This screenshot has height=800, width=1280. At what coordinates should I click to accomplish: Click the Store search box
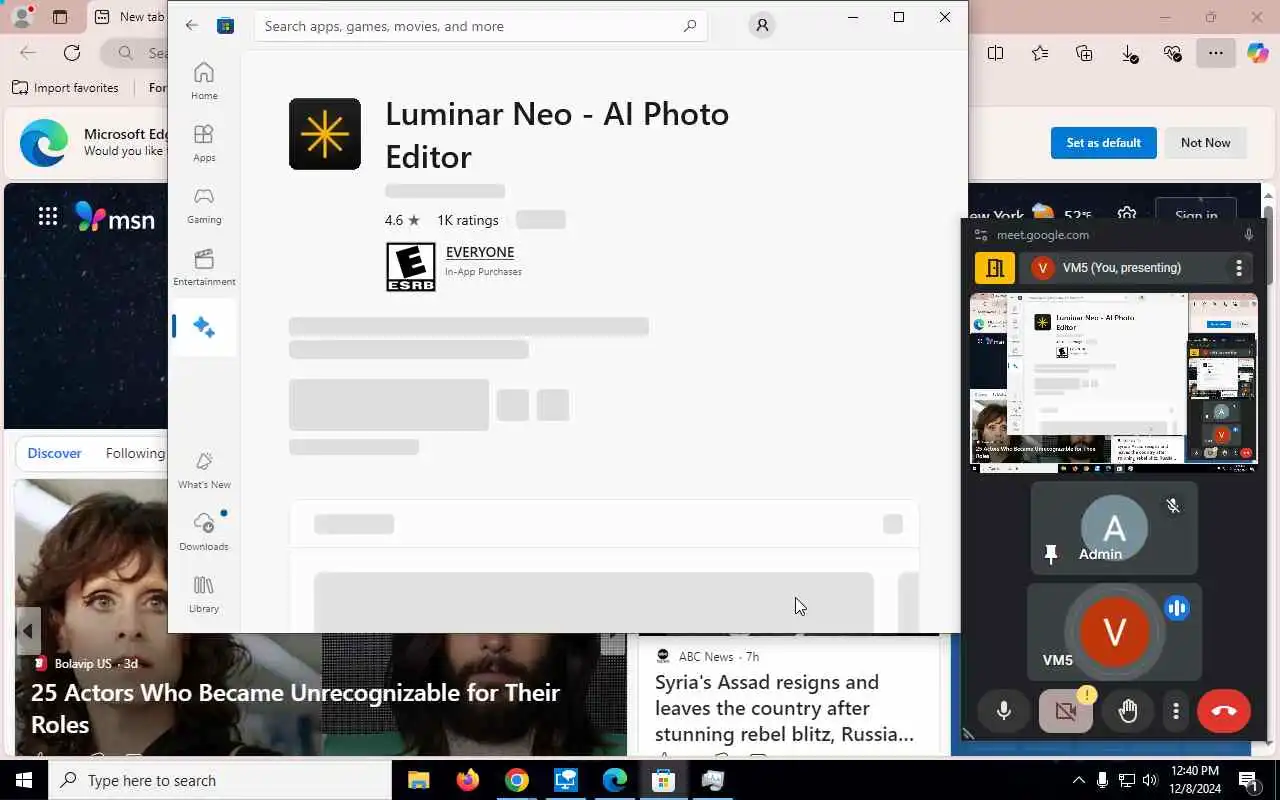[480, 26]
